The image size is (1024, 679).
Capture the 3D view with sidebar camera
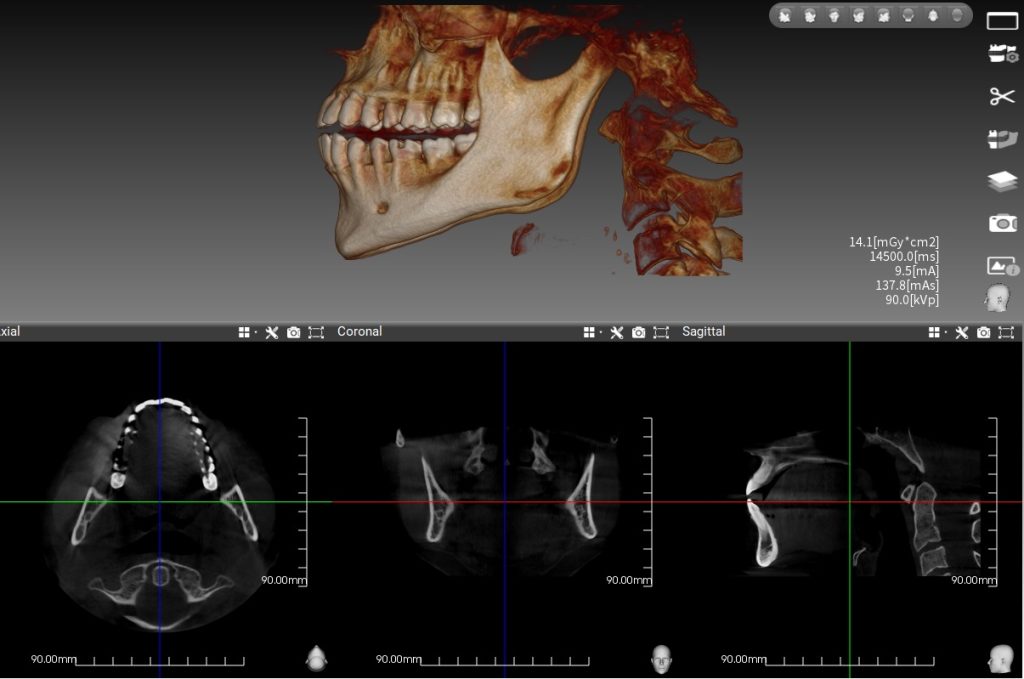click(1002, 223)
